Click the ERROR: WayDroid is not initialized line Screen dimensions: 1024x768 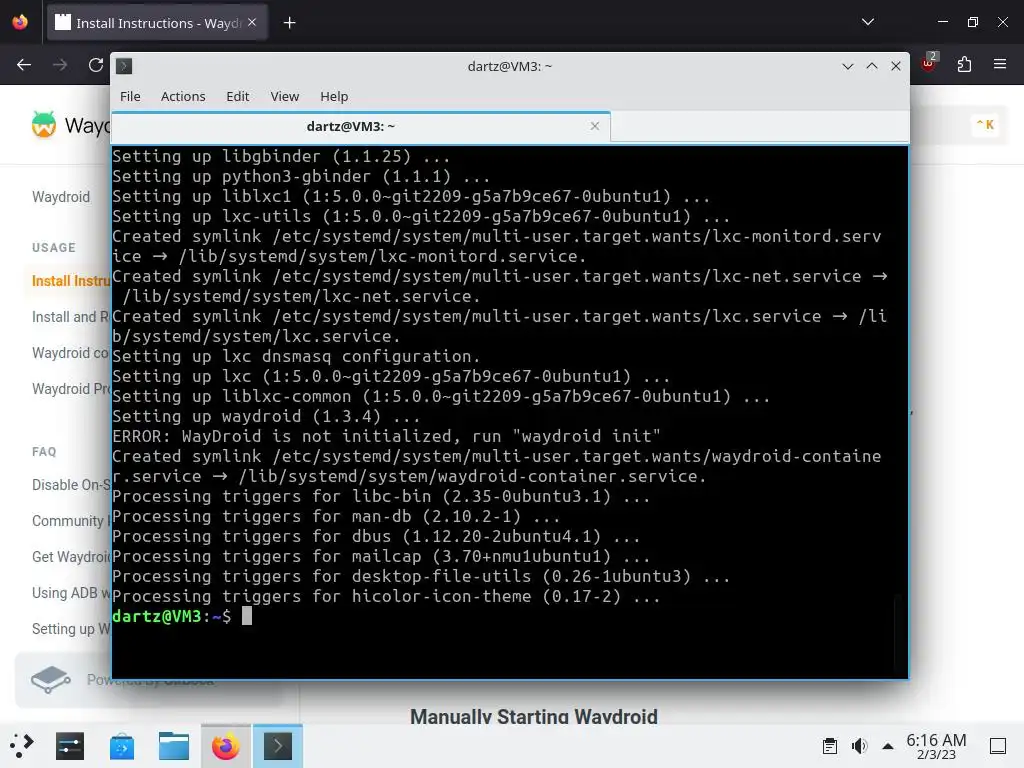tap(386, 436)
